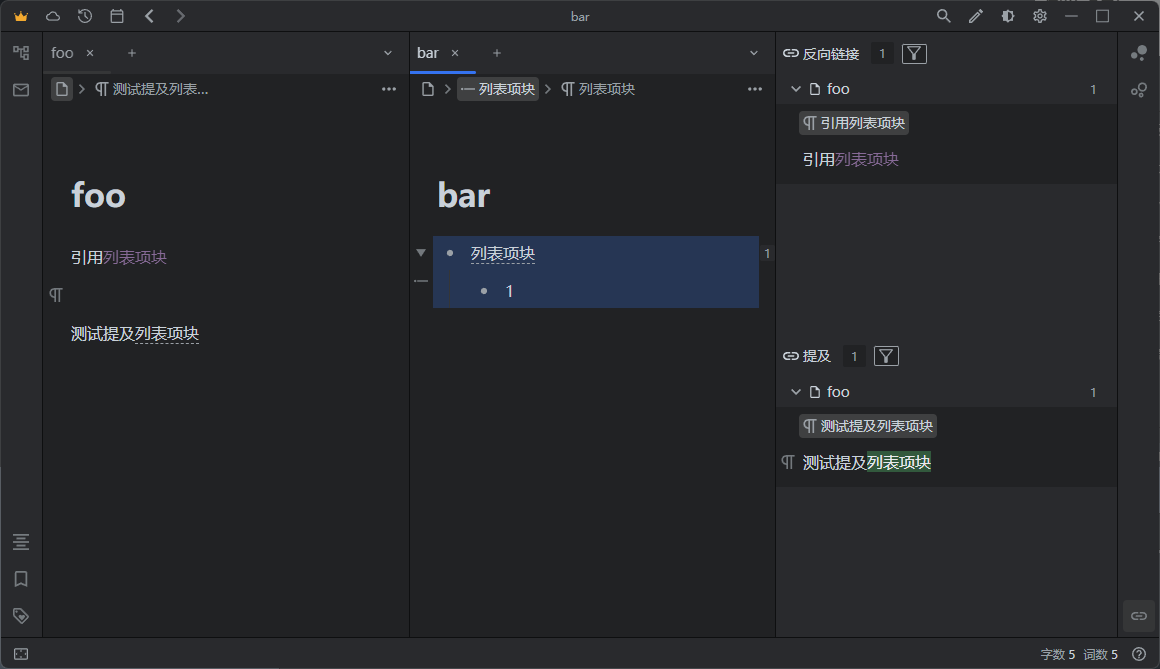Click the reference count badge beside list

[767, 254]
